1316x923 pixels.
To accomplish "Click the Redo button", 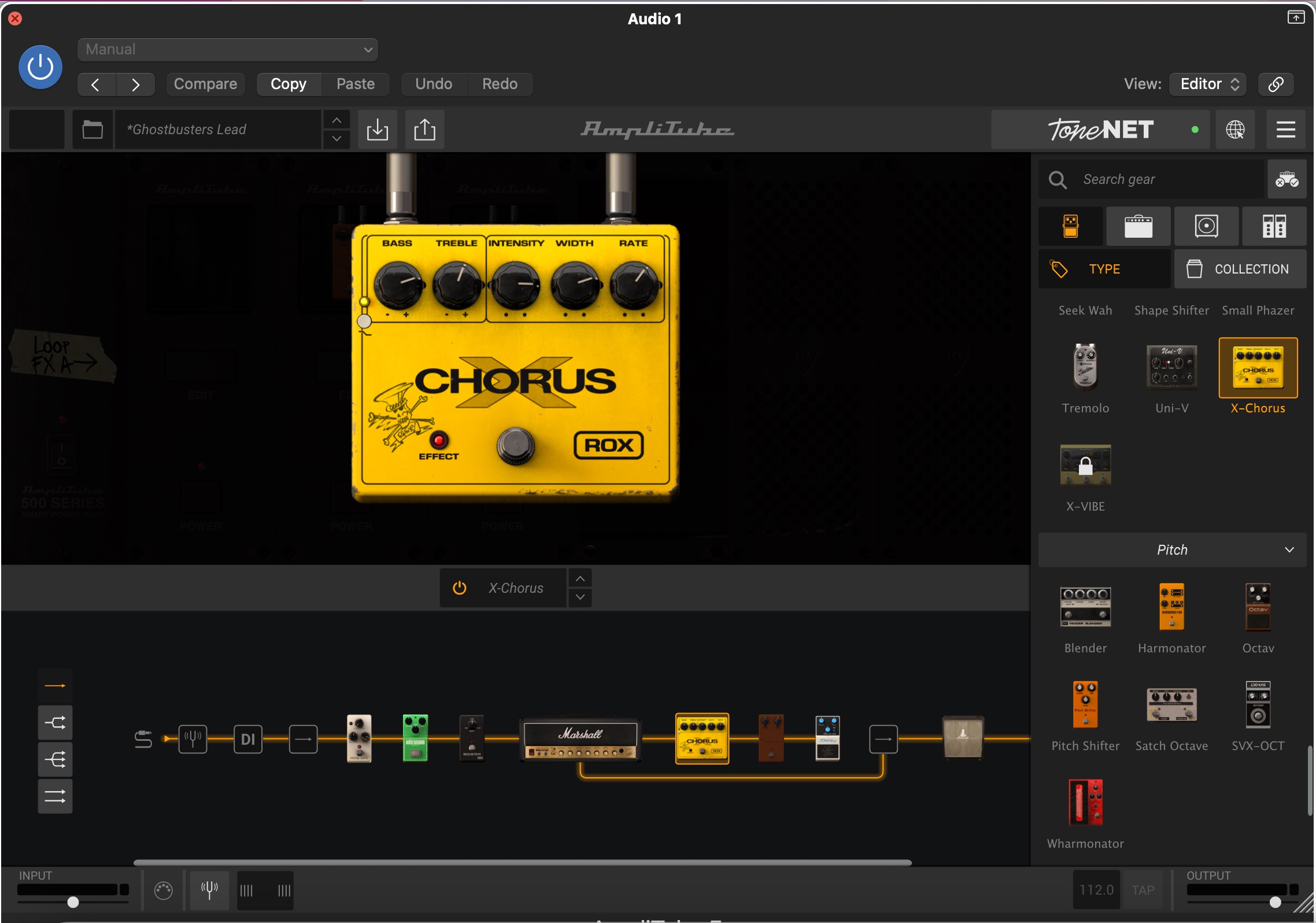I will tap(500, 84).
